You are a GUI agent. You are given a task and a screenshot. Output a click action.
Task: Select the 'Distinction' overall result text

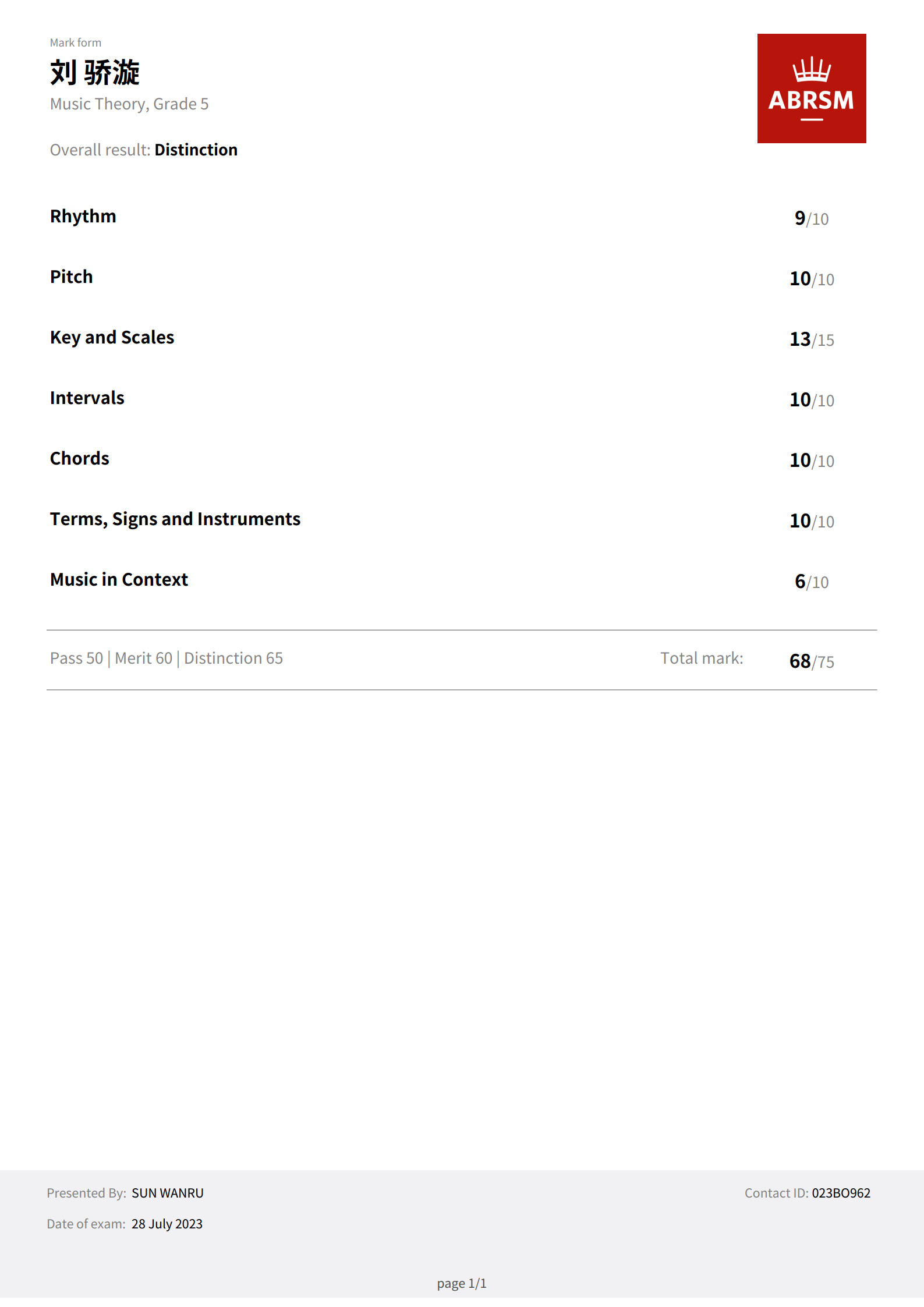pos(196,150)
